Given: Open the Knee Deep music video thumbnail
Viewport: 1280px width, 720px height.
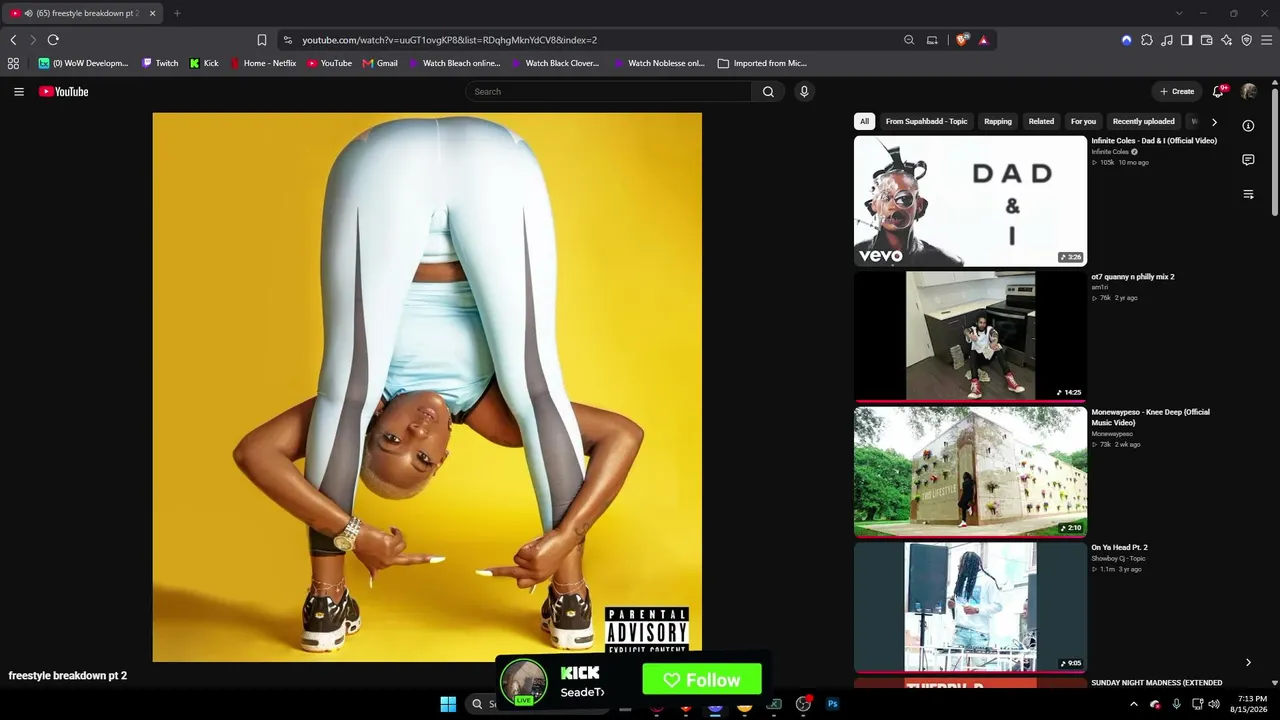Looking at the screenshot, I should pyautogui.click(x=970, y=472).
